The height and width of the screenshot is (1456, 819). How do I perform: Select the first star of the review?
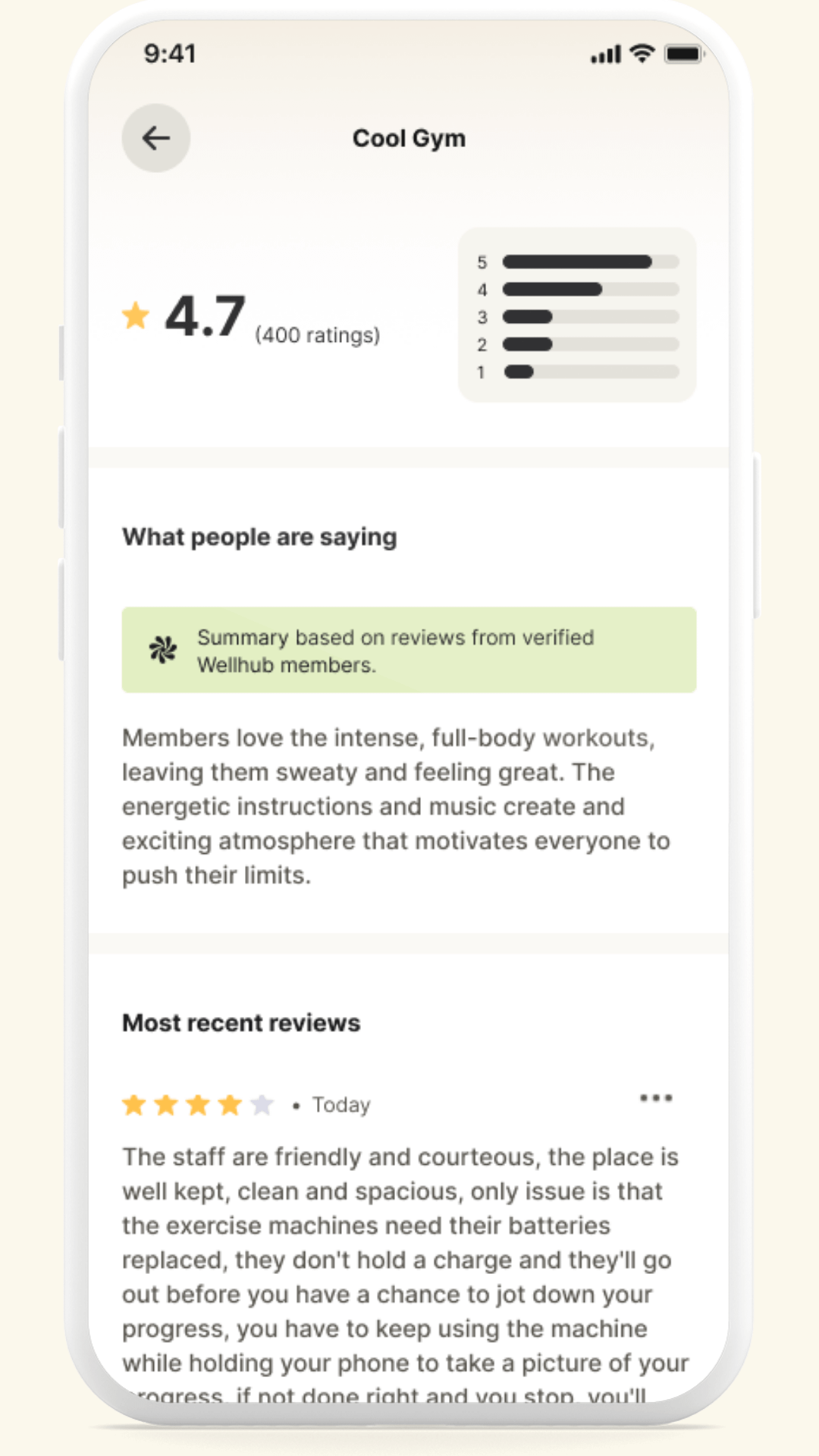click(134, 1105)
